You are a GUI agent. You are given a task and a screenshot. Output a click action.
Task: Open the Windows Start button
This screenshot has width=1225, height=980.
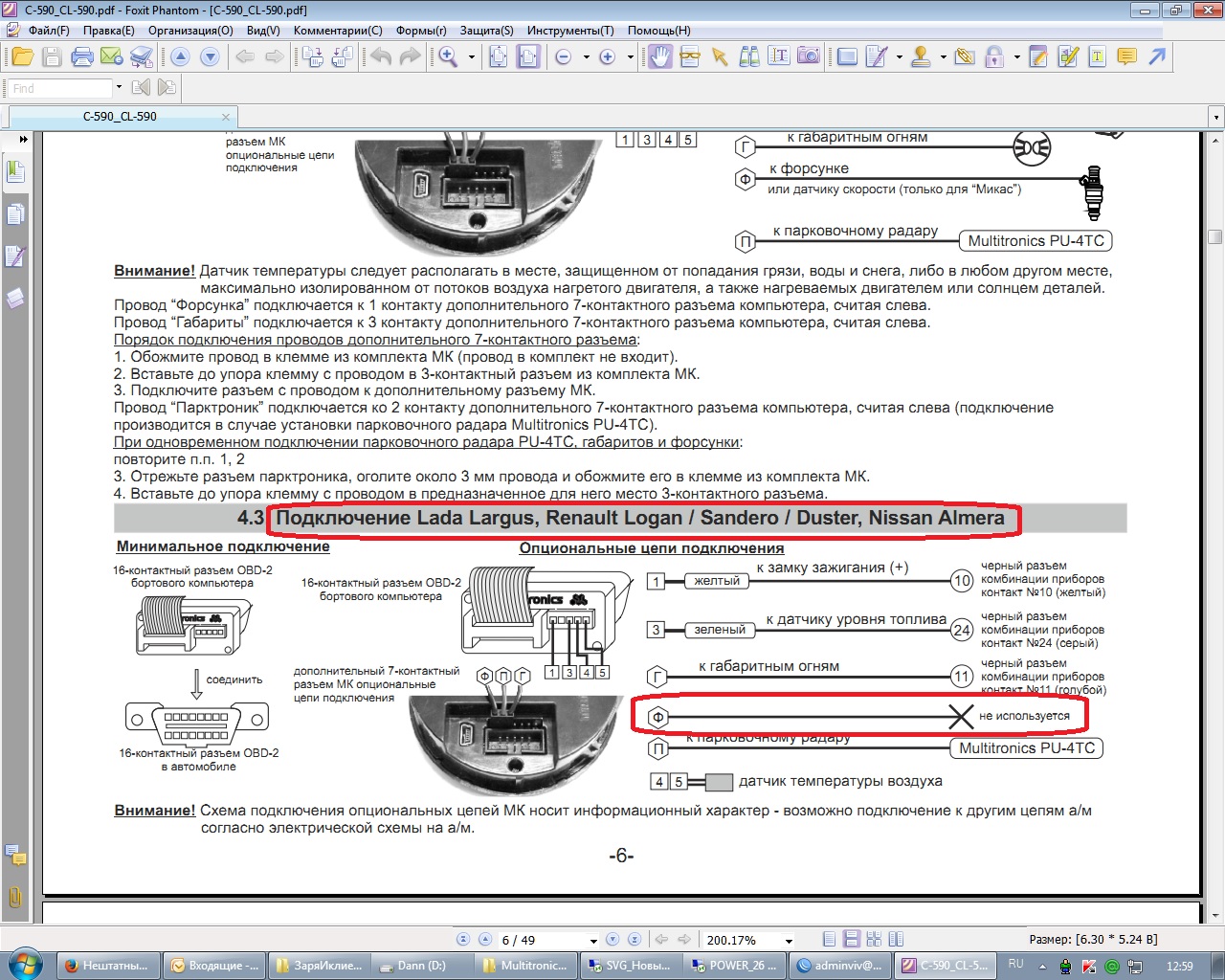(x=23, y=964)
